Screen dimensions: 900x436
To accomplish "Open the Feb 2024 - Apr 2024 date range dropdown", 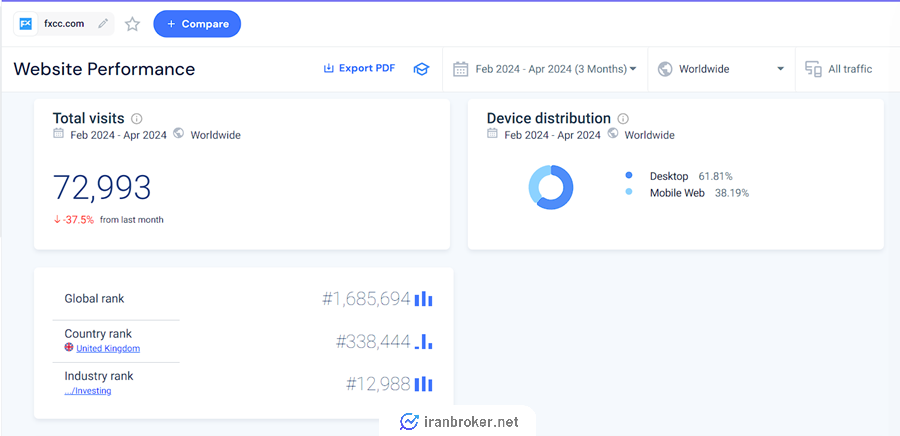I will pyautogui.click(x=545, y=69).
